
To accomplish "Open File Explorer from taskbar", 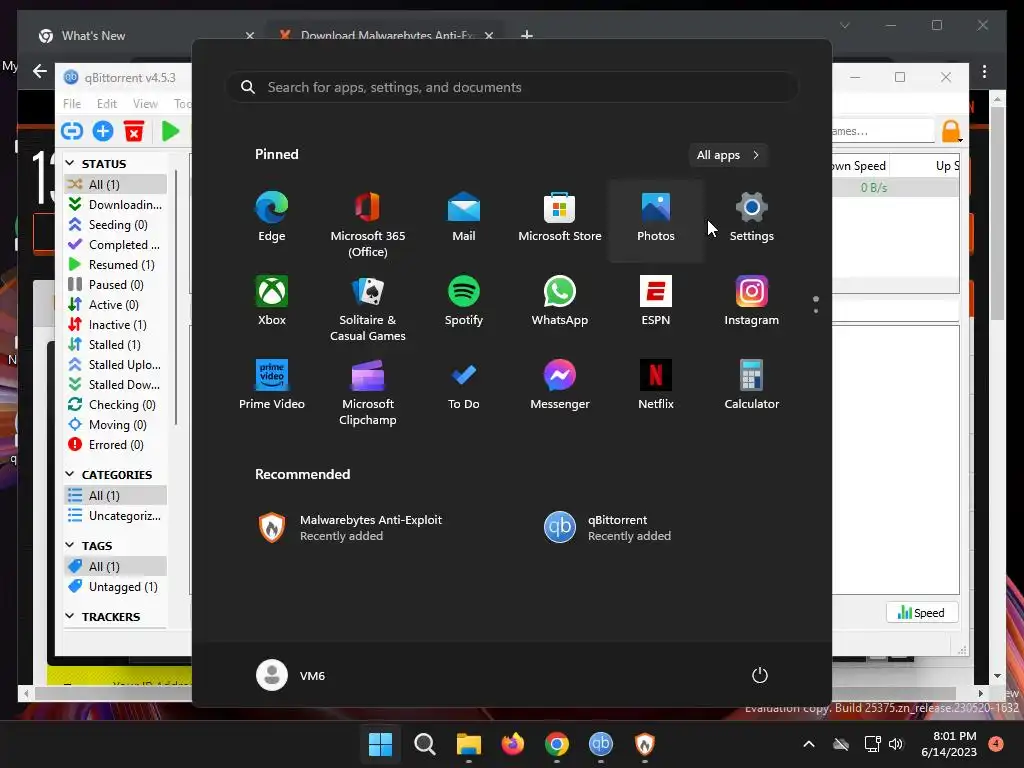I will [x=468, y=744].
